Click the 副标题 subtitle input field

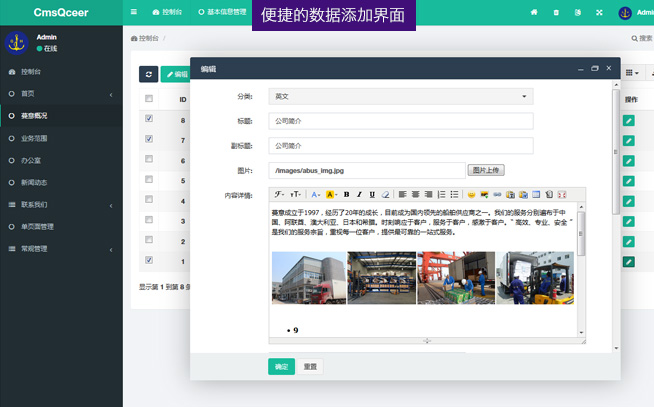click(401, 146)
